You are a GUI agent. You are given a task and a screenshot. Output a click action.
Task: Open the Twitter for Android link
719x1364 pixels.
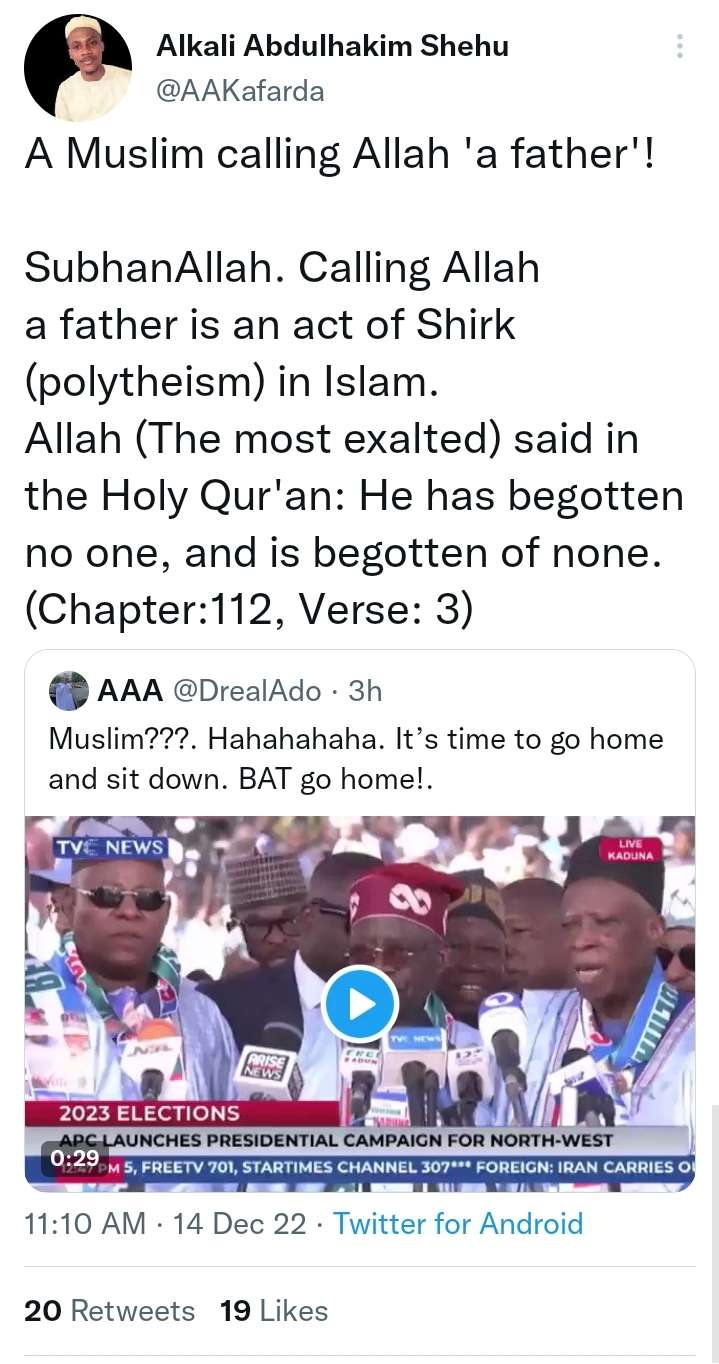pyautogui.click(x=457, y=1223)
